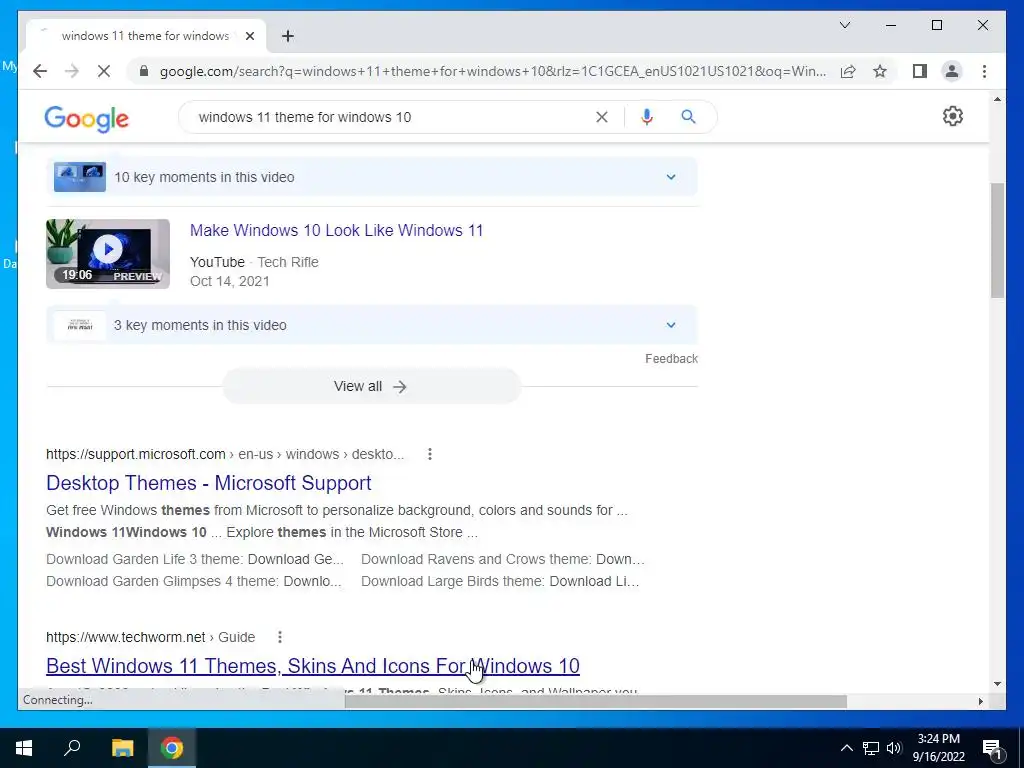Open network status tray icon
The image size is (1024, 768).
point(871,748)
